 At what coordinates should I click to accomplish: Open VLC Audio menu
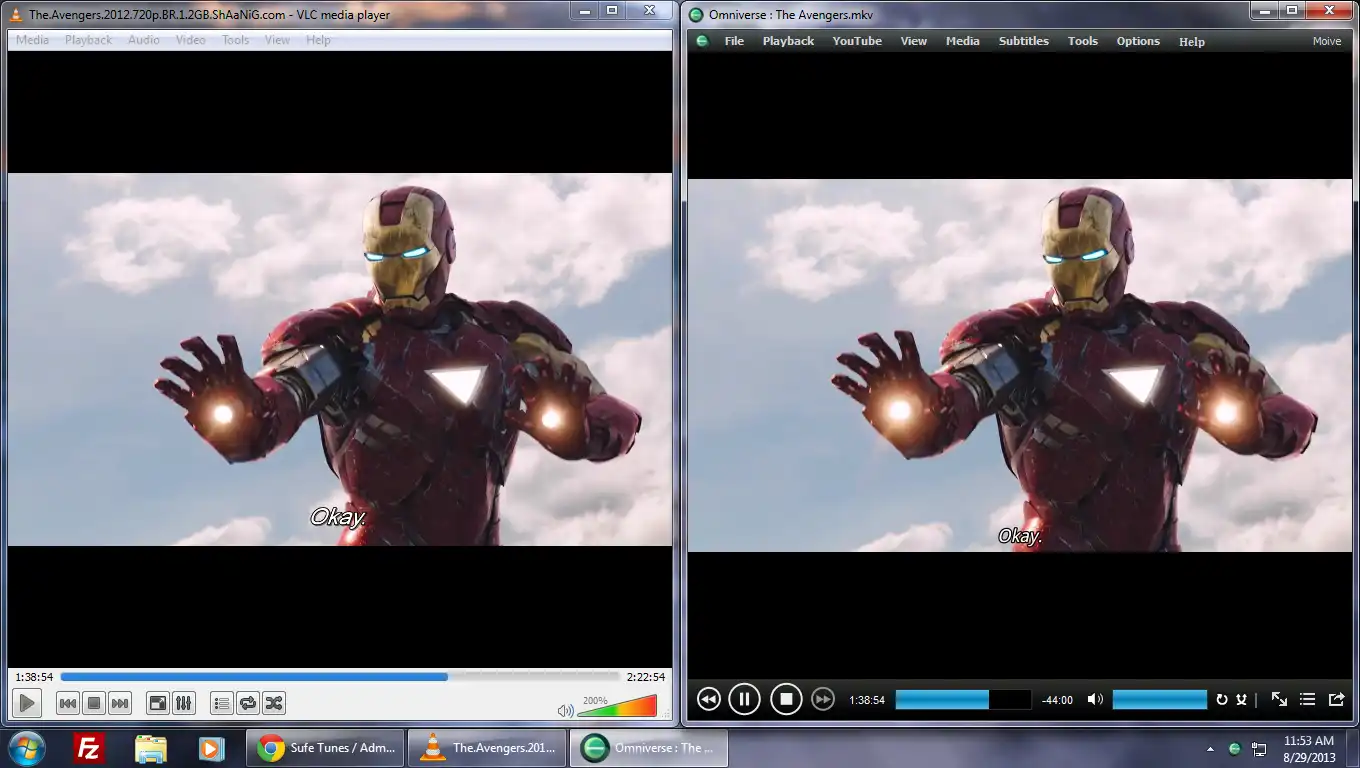144,40
